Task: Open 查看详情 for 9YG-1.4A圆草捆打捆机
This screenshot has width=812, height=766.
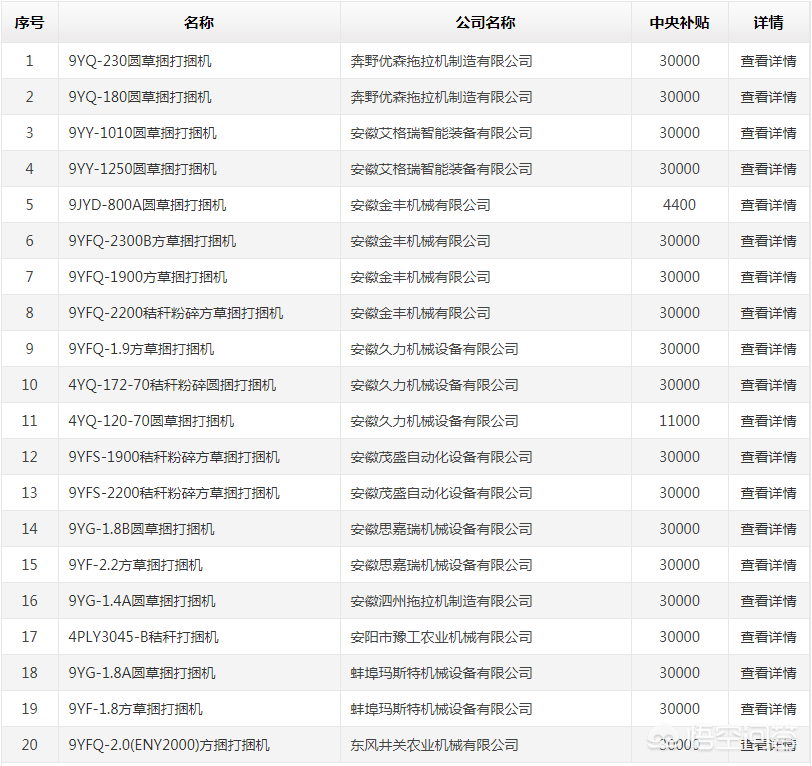Action: tap(768, 601)
